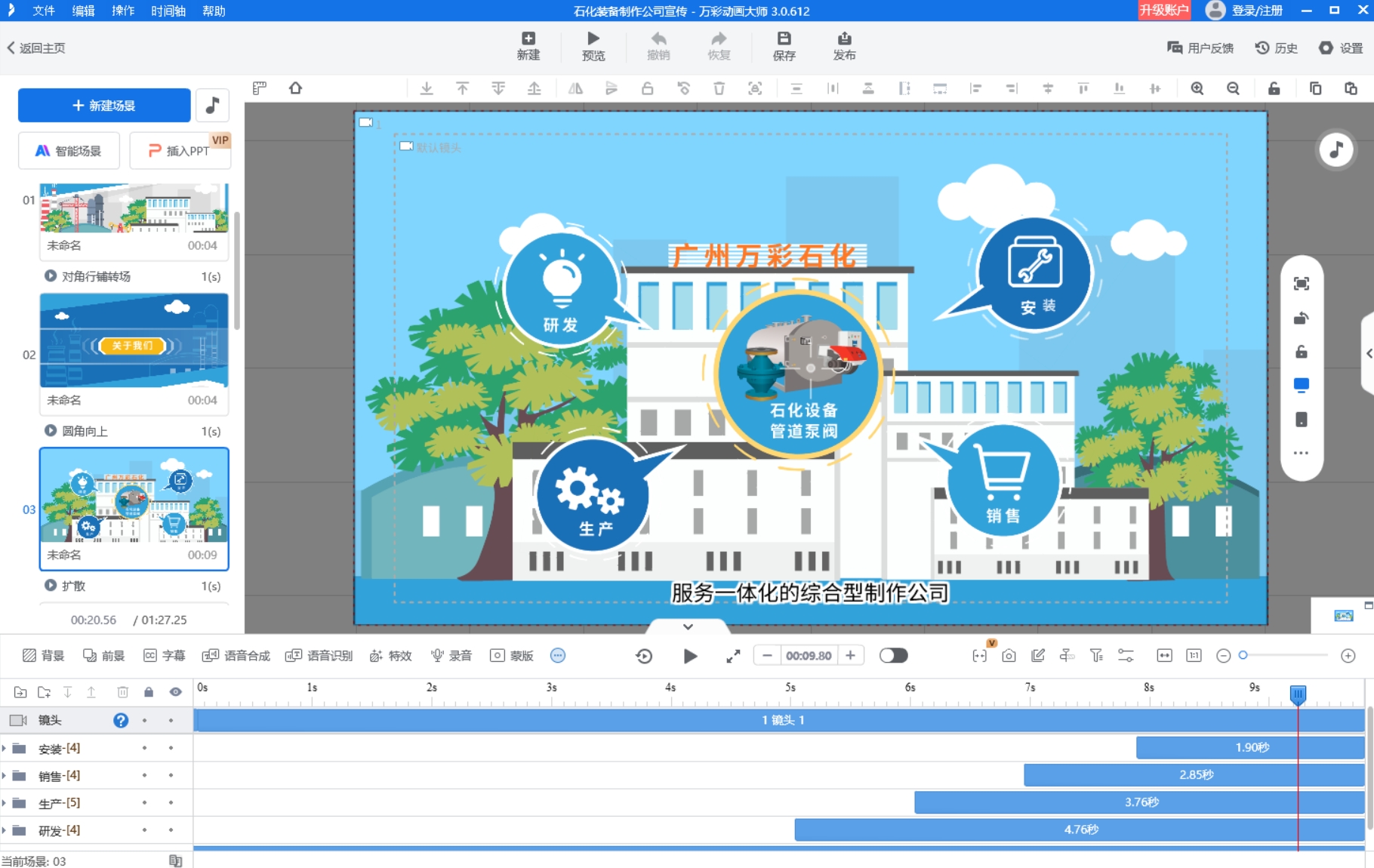Image resolution: width=1374 pixels, height=868 pixels.
Task: Expand the 销售-[4] layer group
Action: (5, 775)
